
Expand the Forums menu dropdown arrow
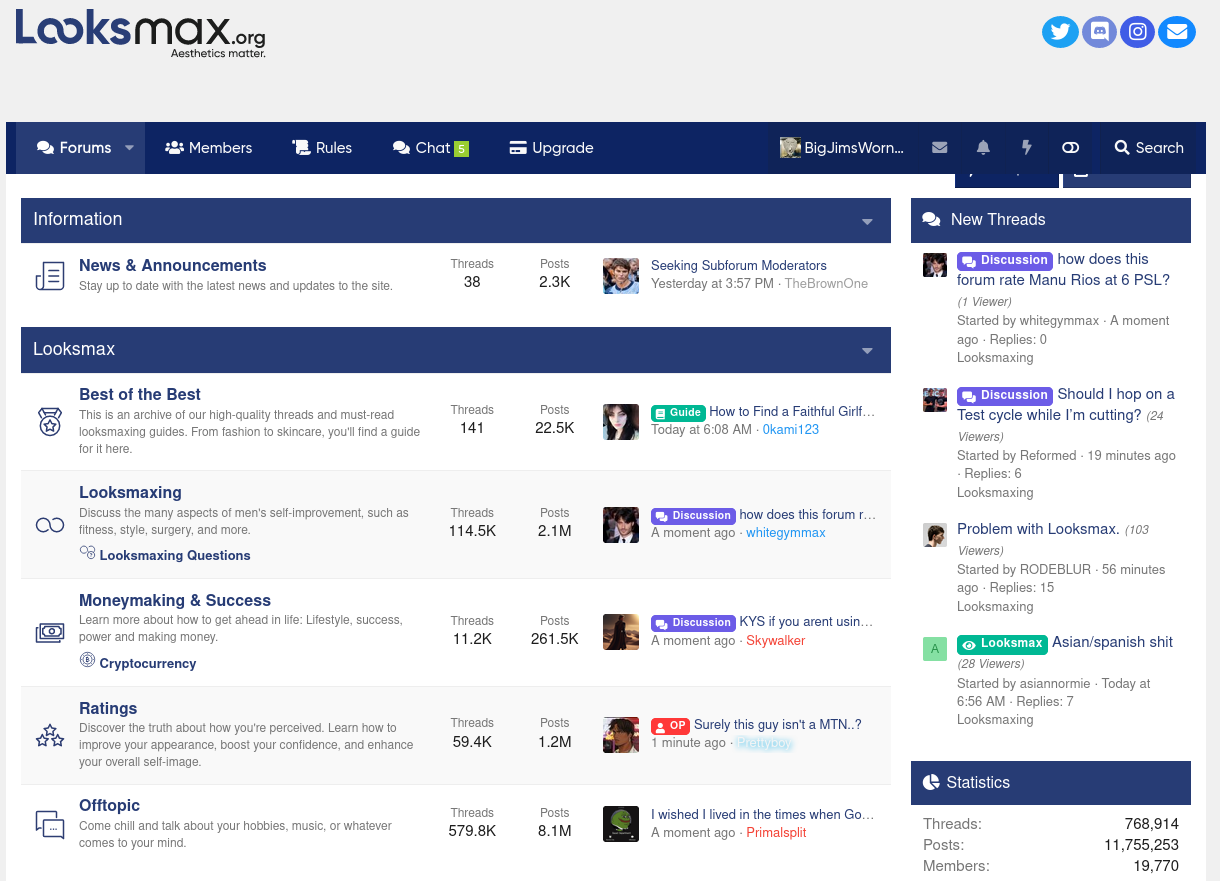point(129,148)
